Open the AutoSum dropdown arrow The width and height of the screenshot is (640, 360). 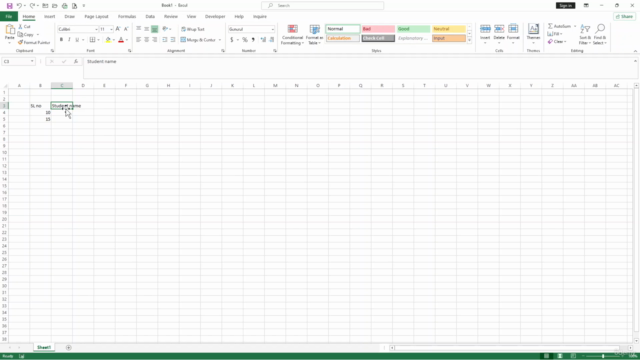click(x=575, y=26)
